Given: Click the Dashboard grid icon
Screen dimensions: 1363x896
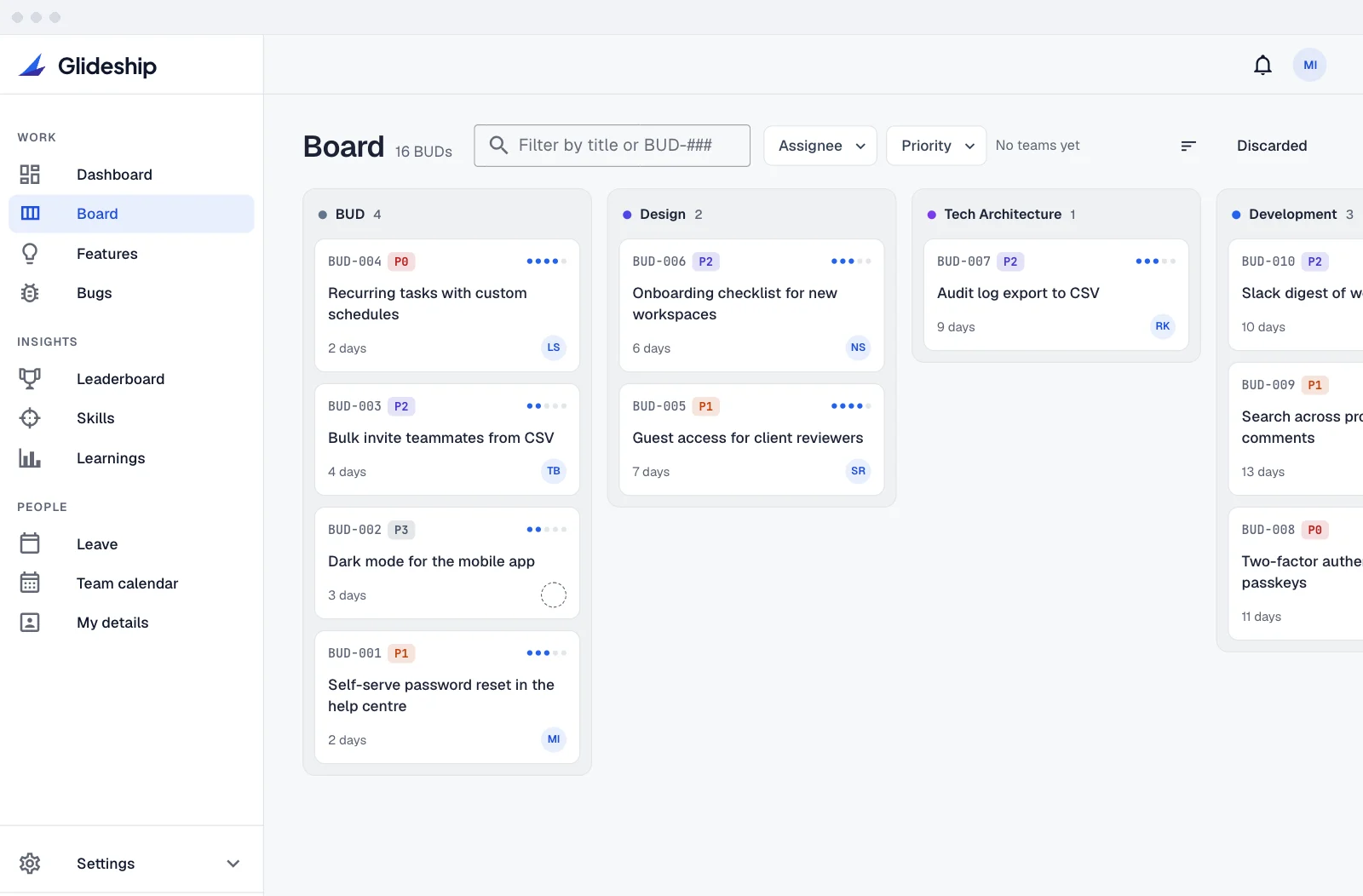Looking at the screenshot, I should 30,175.
